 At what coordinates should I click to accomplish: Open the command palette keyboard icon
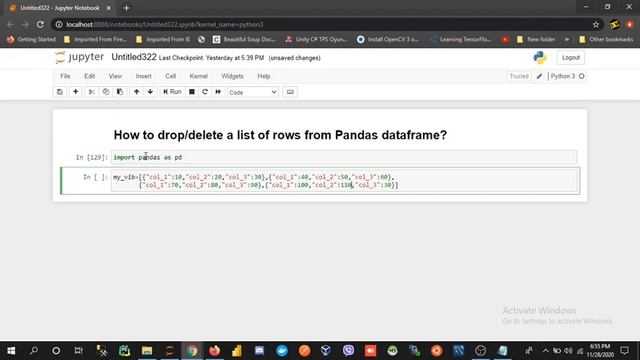tap(290, 92)
